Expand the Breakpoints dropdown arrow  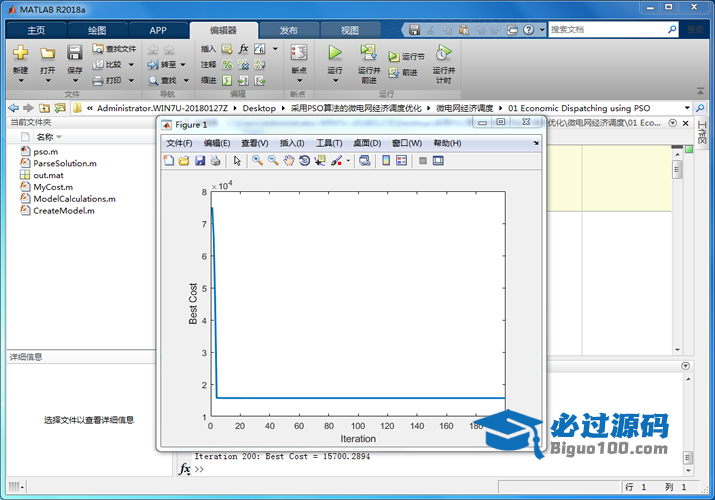pyautogui.click(x=299, y=81)
